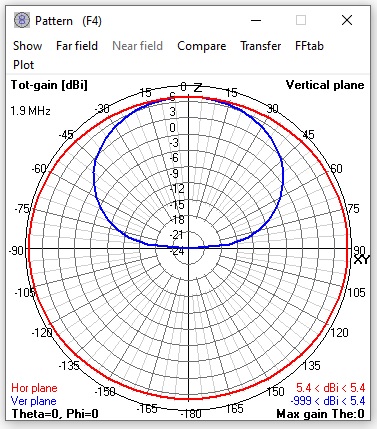Open the FFtab menu
The width and height of the screenshot is (377, 429).
[x=309, y=46]
